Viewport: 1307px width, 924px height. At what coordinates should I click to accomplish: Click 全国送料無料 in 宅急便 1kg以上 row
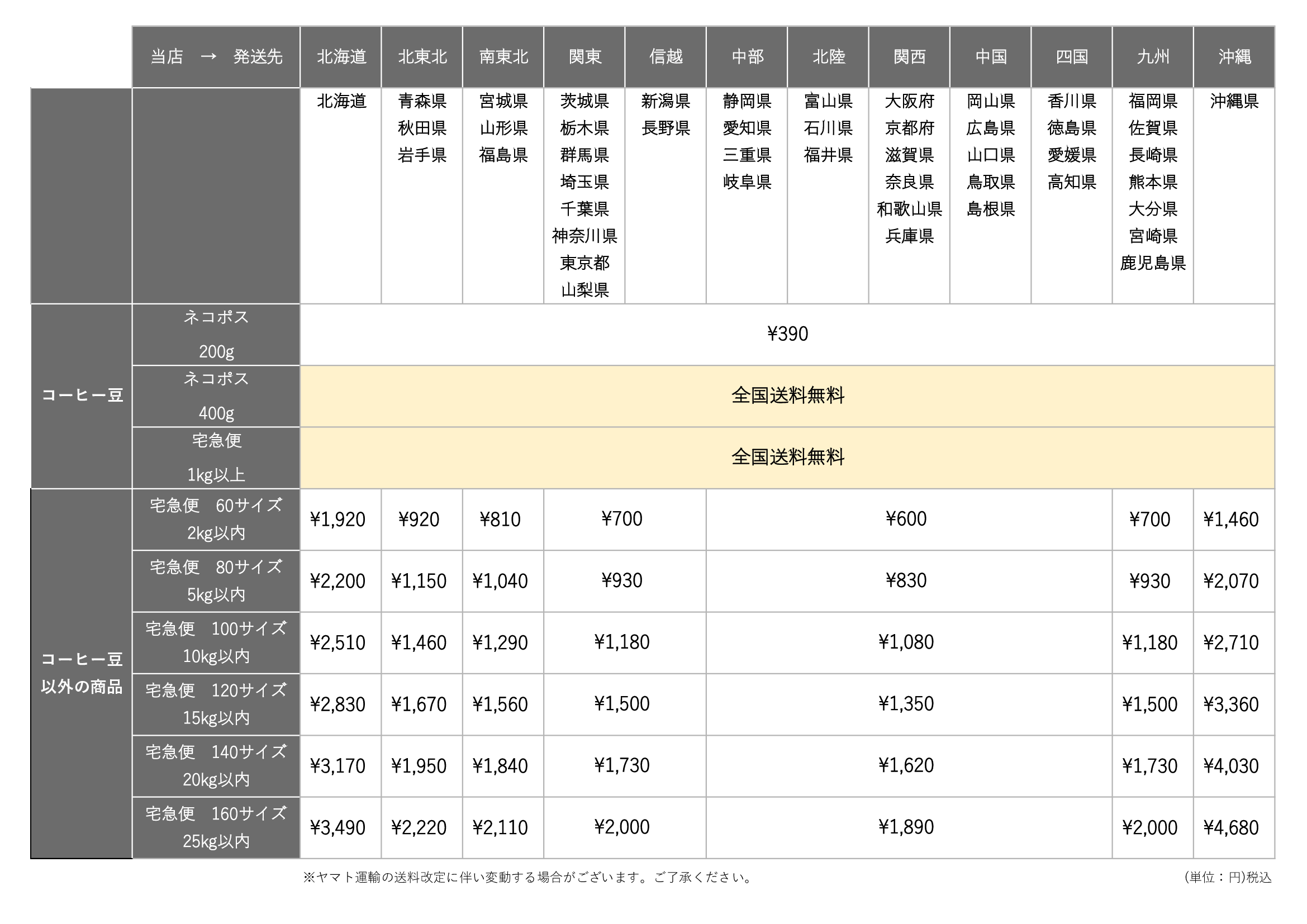click(787, 457)
